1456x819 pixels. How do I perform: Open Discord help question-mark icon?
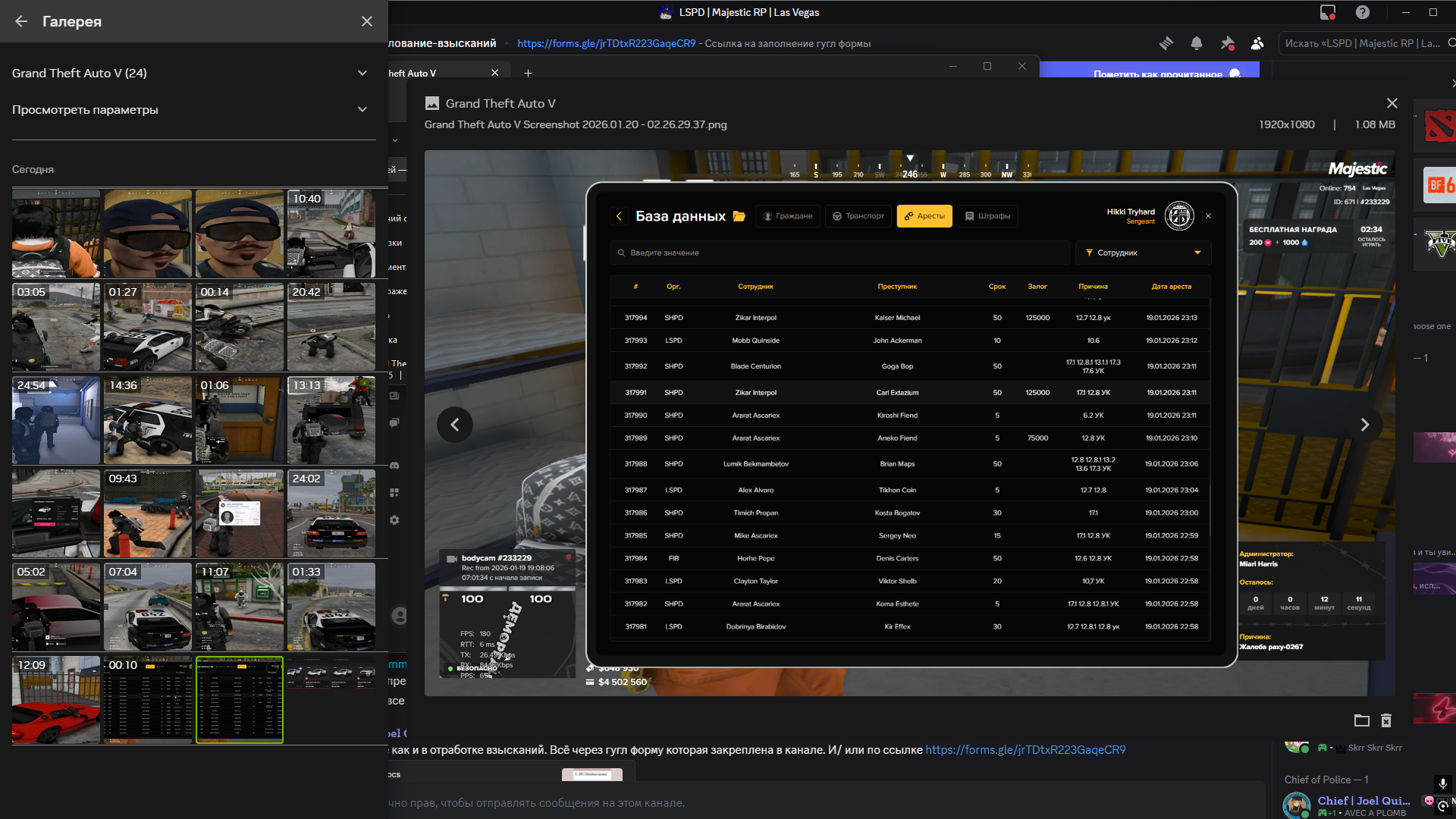point(1363,12)
